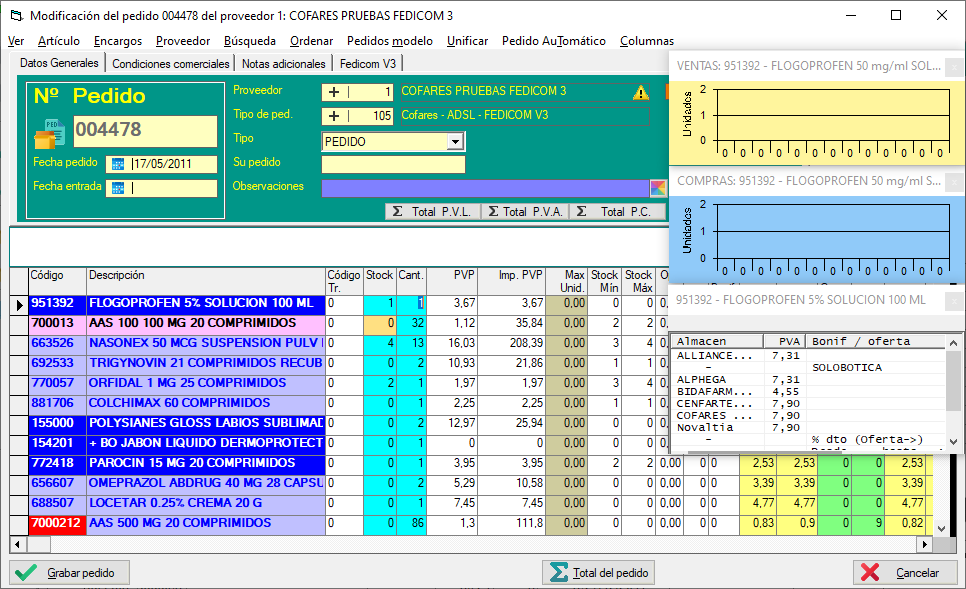This screenshot has height=589, width=966.
Task: Click the Cancelar button
Action: (906, 573)
